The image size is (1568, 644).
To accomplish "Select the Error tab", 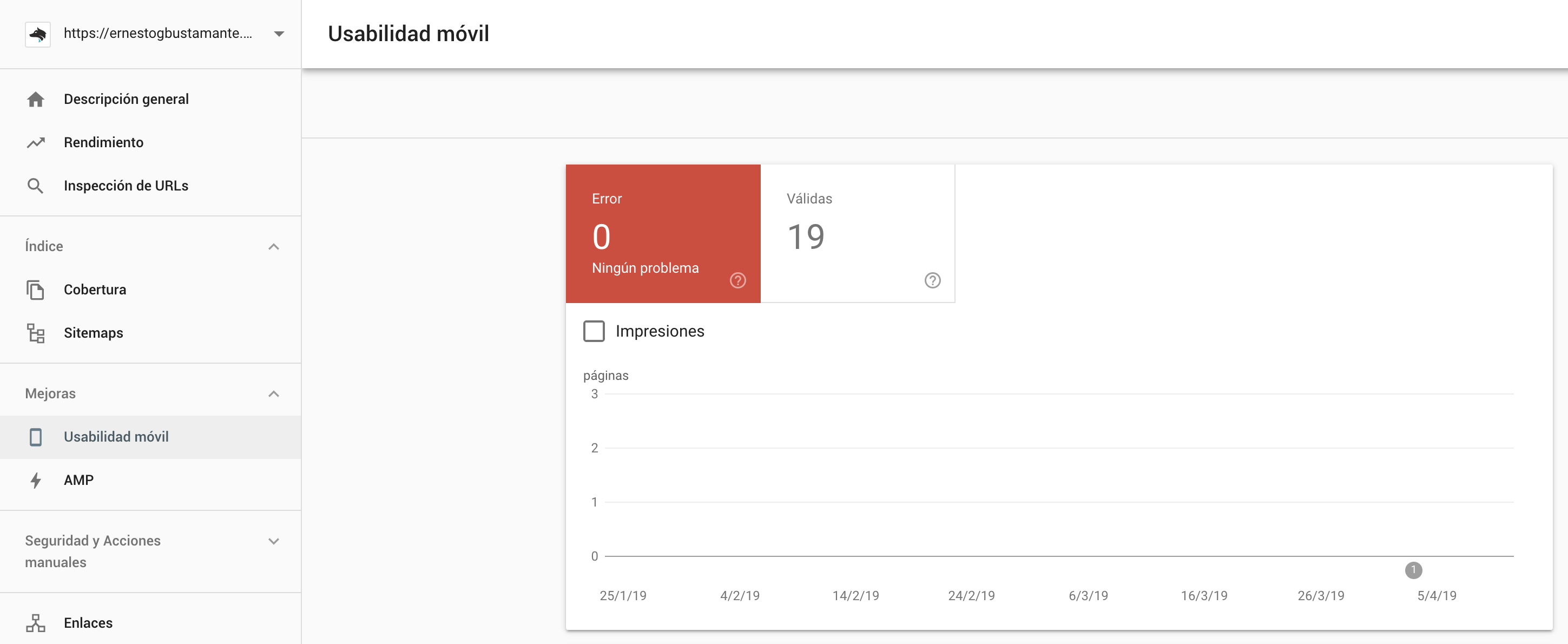I will (662, 233).
